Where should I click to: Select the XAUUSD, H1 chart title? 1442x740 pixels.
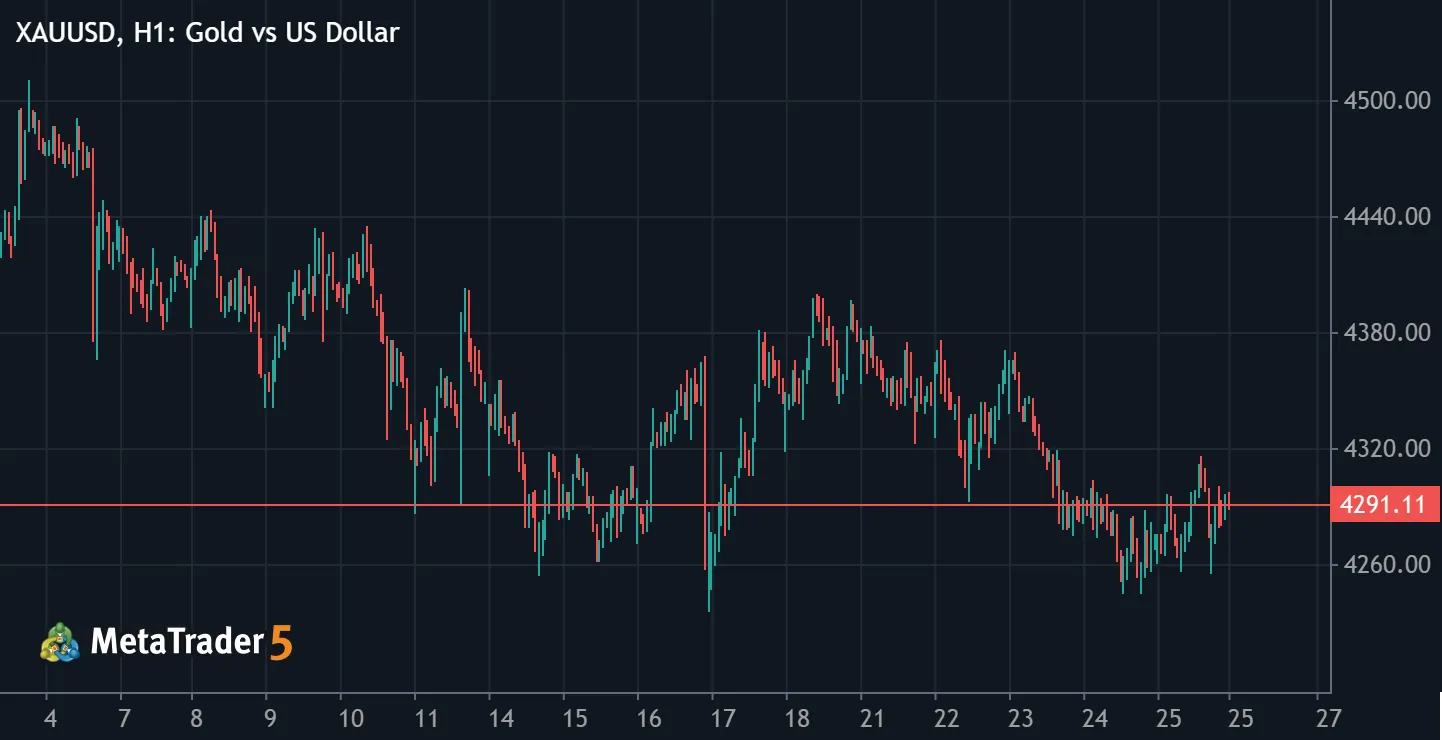pos(207,32)
